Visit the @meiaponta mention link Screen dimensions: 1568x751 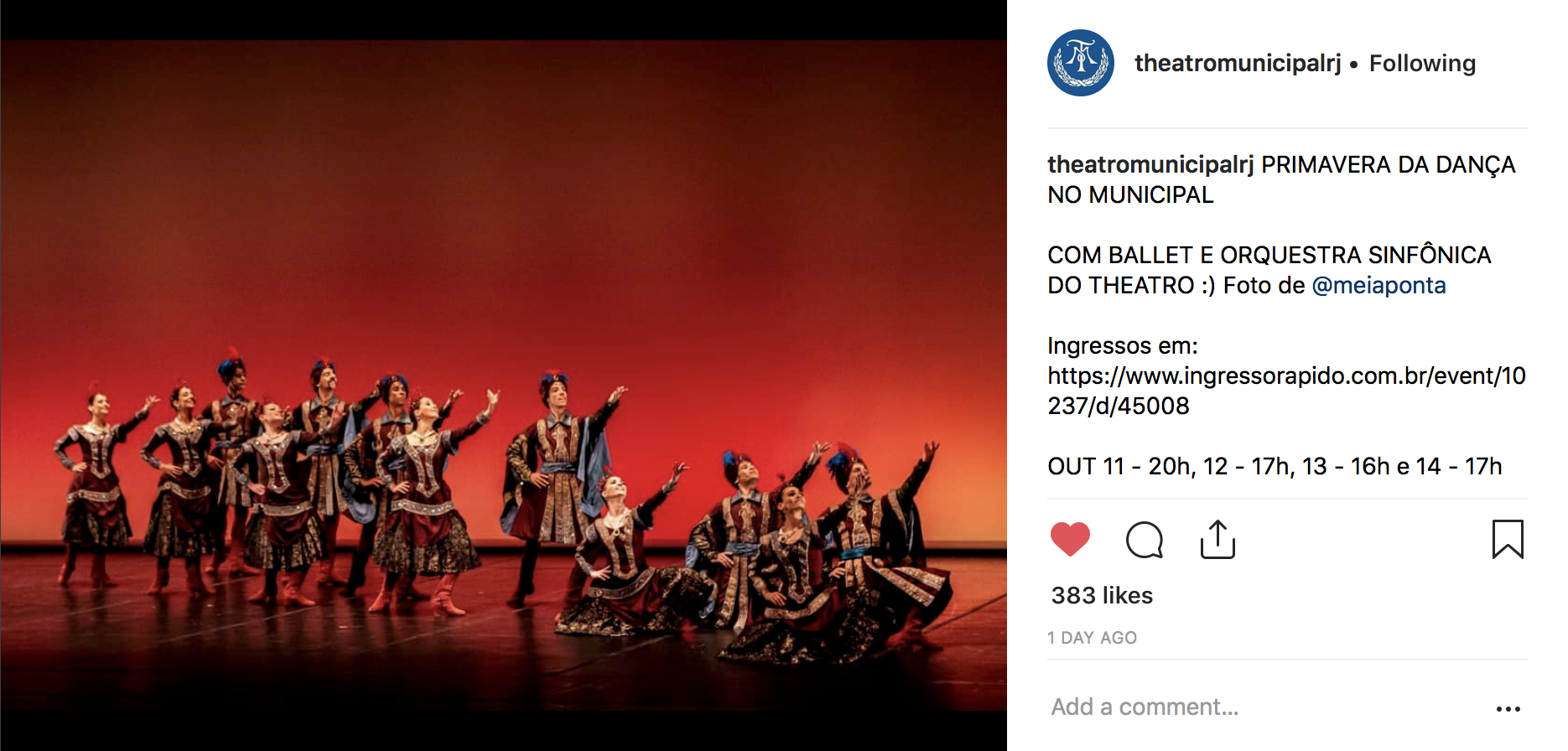point(1378,285)
